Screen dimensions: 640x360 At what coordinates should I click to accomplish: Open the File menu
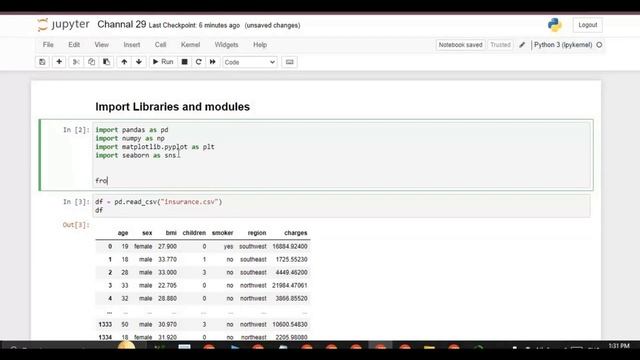48,45
